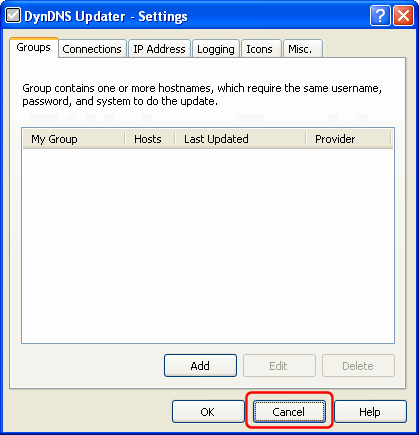Viewport: 419px width, 435px height.
Task: Close the Settings dialog with the X button
Action: coord(403,15)
